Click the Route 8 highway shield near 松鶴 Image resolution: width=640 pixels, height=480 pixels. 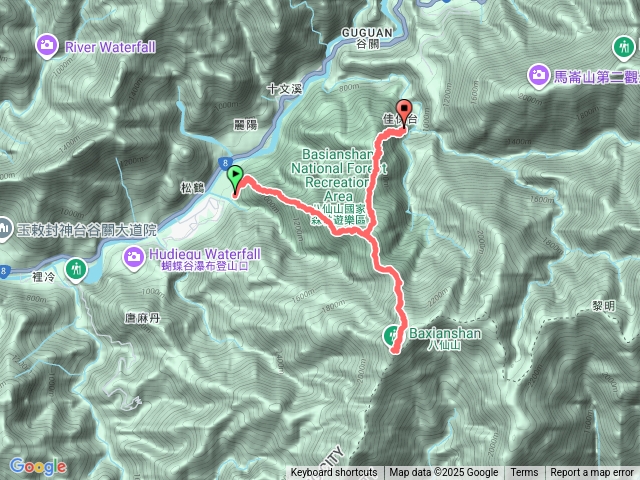point(225,163)
